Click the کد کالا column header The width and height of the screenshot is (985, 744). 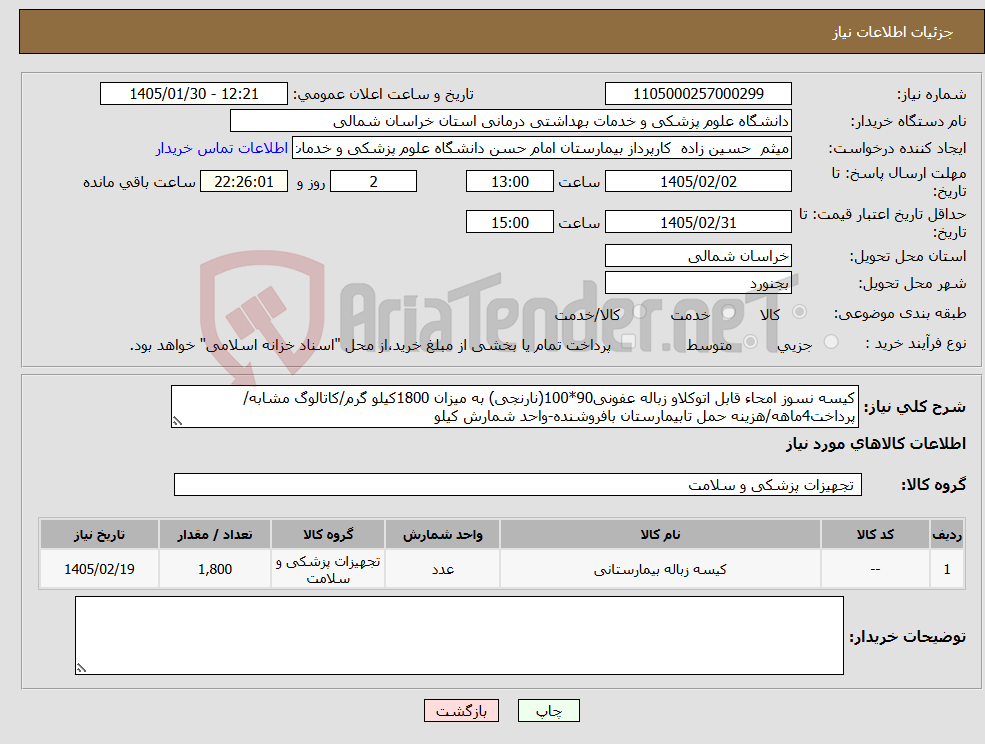875,534
